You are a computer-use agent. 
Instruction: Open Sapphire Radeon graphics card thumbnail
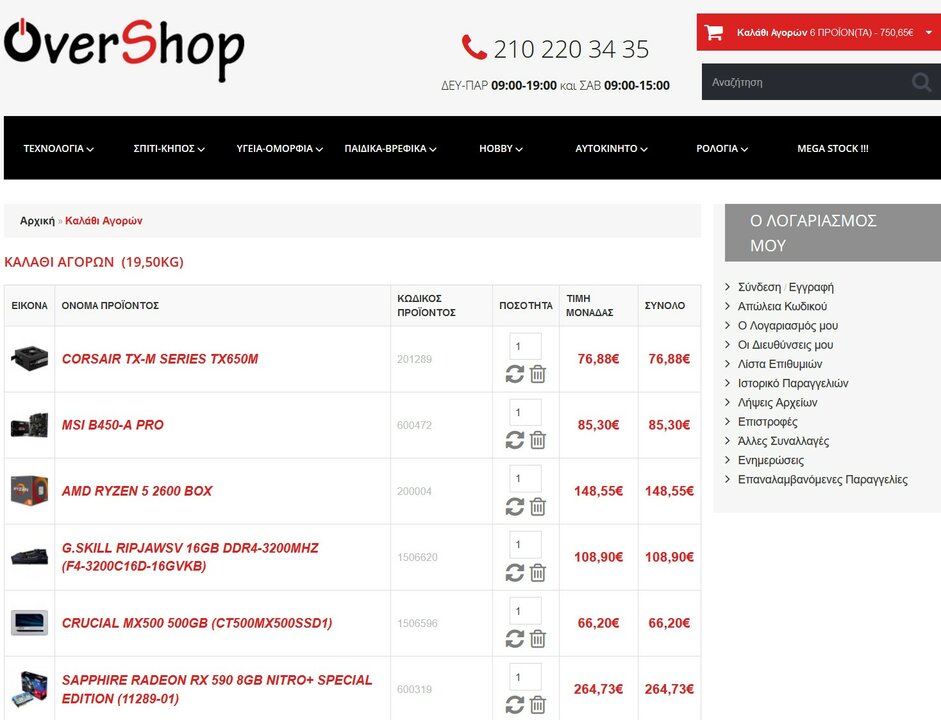(x=29, y=688)
